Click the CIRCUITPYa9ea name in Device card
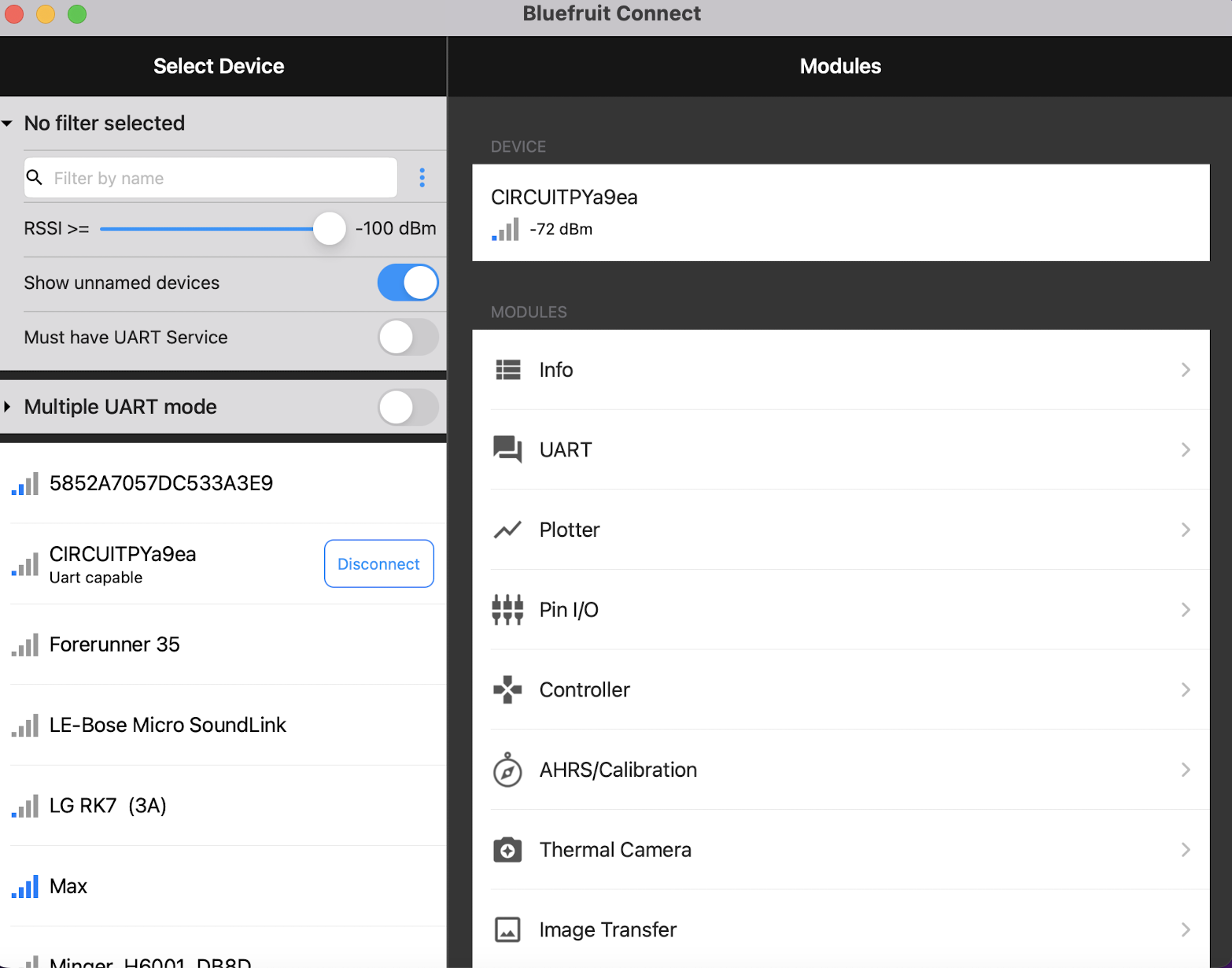 564,198
